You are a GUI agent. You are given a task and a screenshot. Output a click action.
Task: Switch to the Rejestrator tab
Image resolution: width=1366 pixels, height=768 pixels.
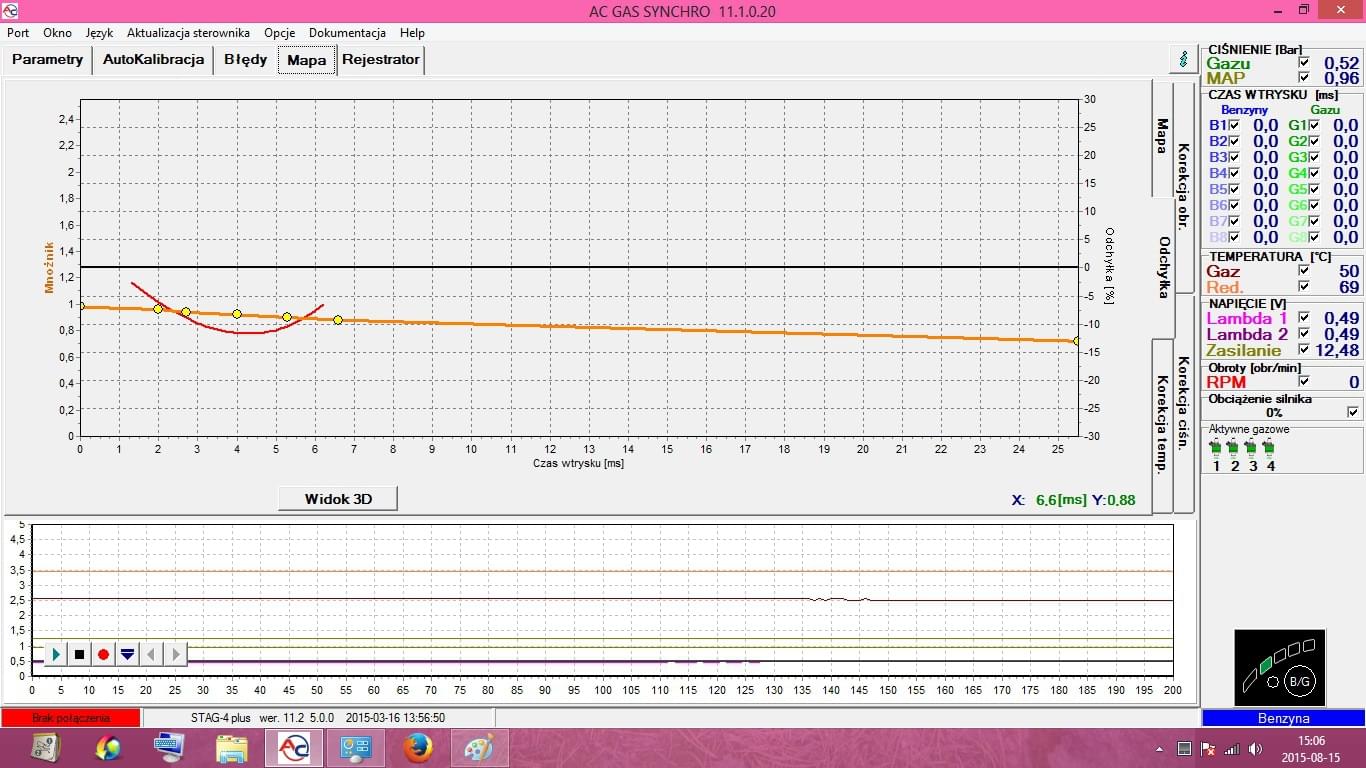381,60
